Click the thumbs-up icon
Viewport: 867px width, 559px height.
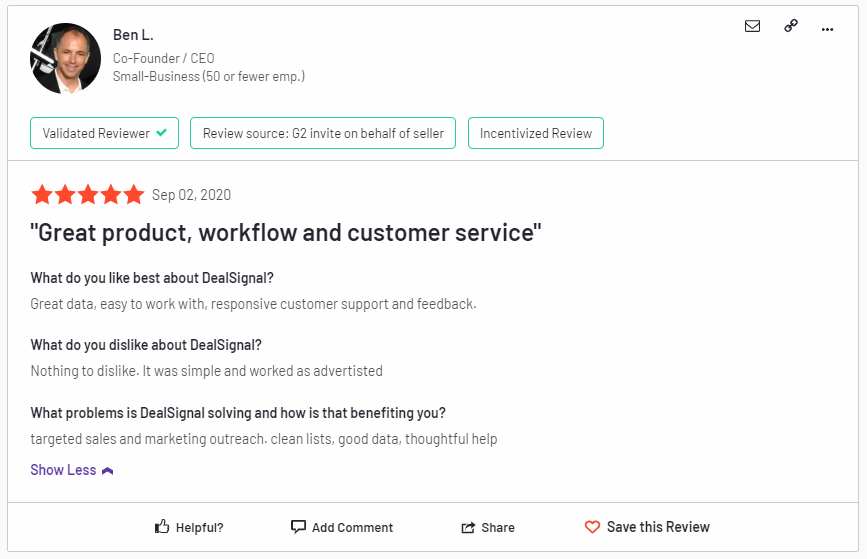(161, 526)
